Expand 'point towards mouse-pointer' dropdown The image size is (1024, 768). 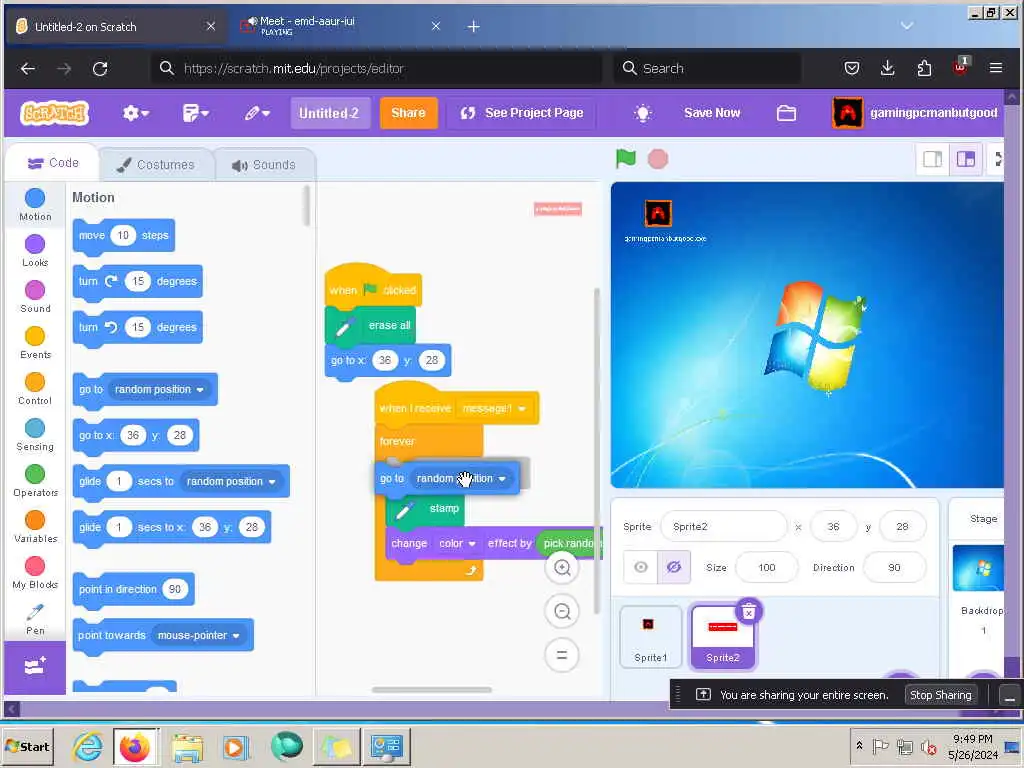pyautogui.click(x=236, y=635)
